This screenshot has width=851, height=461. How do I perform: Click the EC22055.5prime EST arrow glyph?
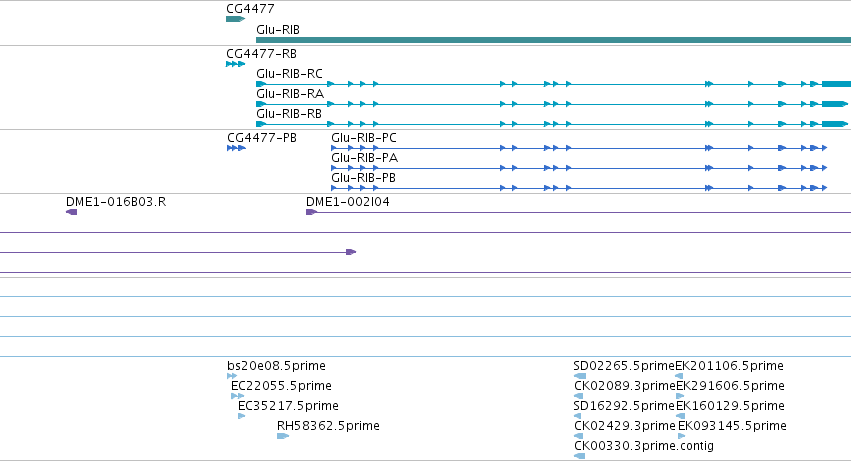238,396
